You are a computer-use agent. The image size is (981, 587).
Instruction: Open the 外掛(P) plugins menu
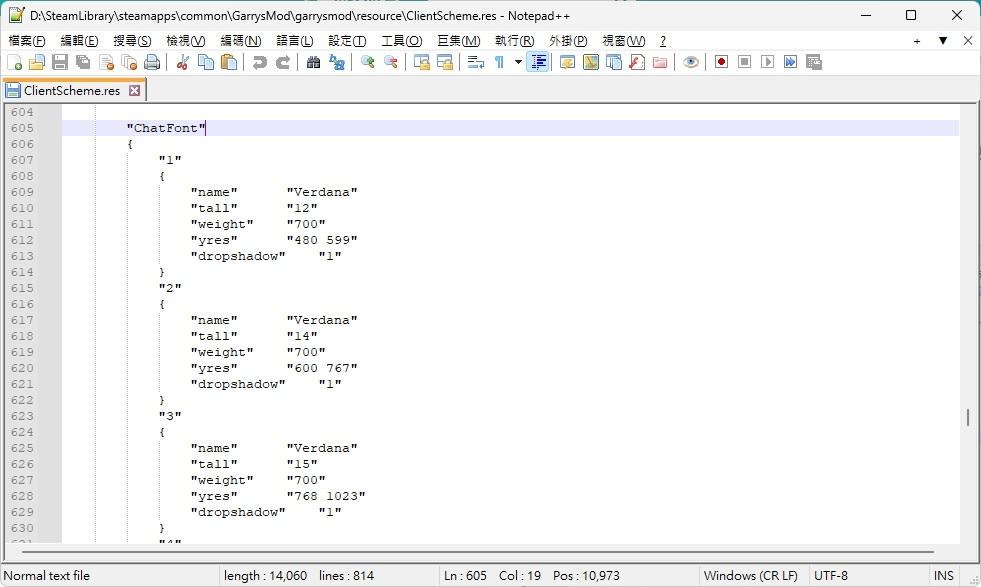point(567,41)
